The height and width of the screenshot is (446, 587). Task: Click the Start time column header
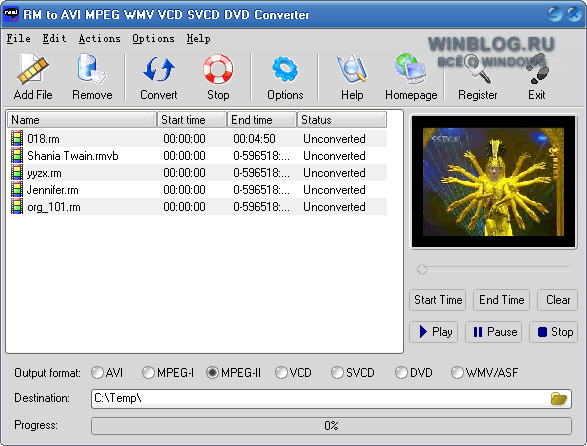coord(192,120)
